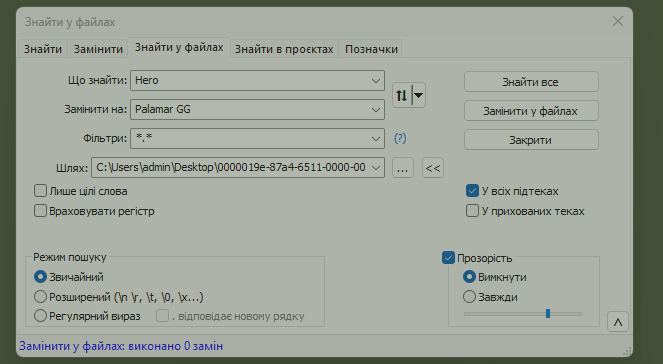
Task: Open the Позначки tab
Action: 371,49
